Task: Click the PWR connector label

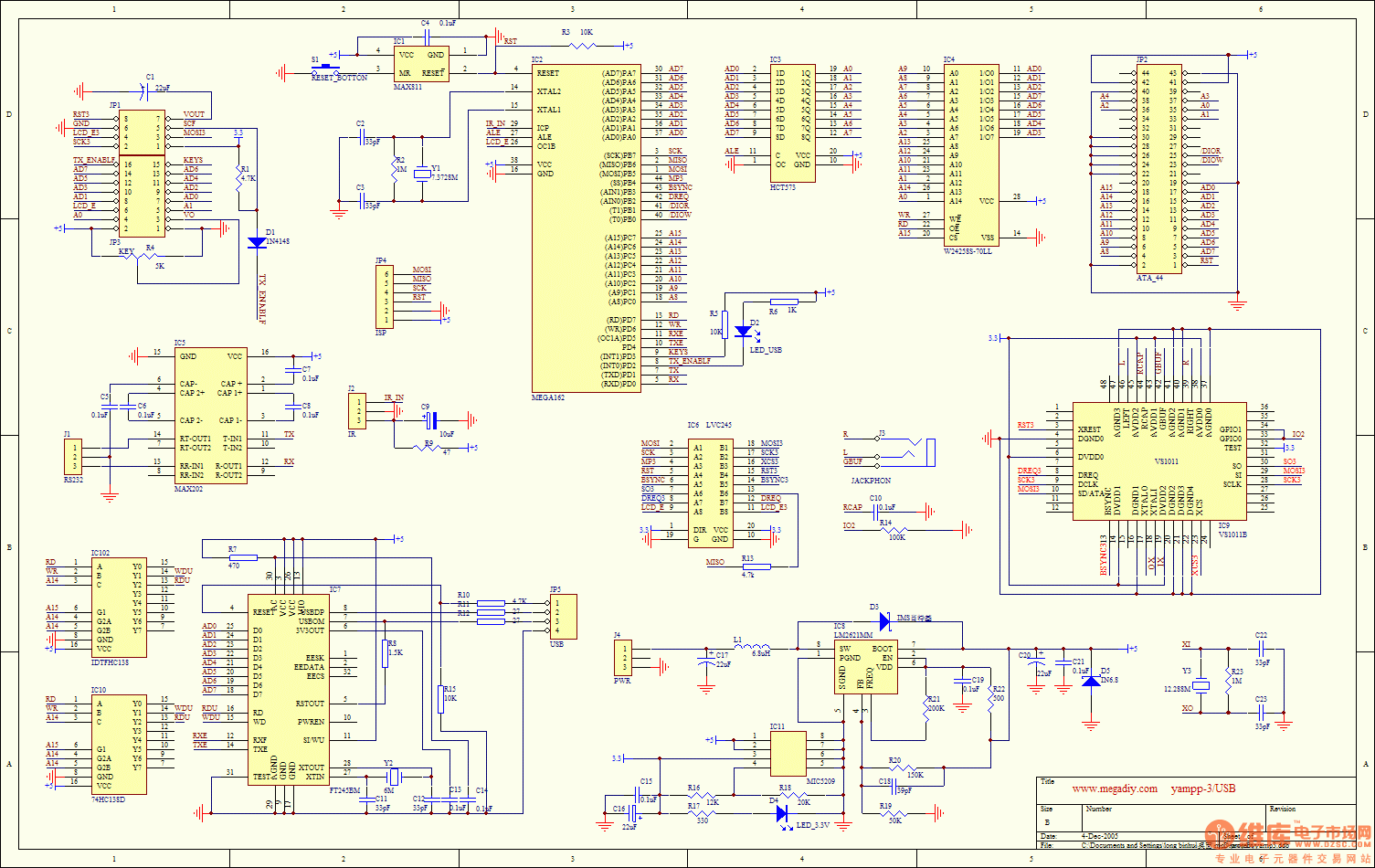Action: (x=622, y=680)
